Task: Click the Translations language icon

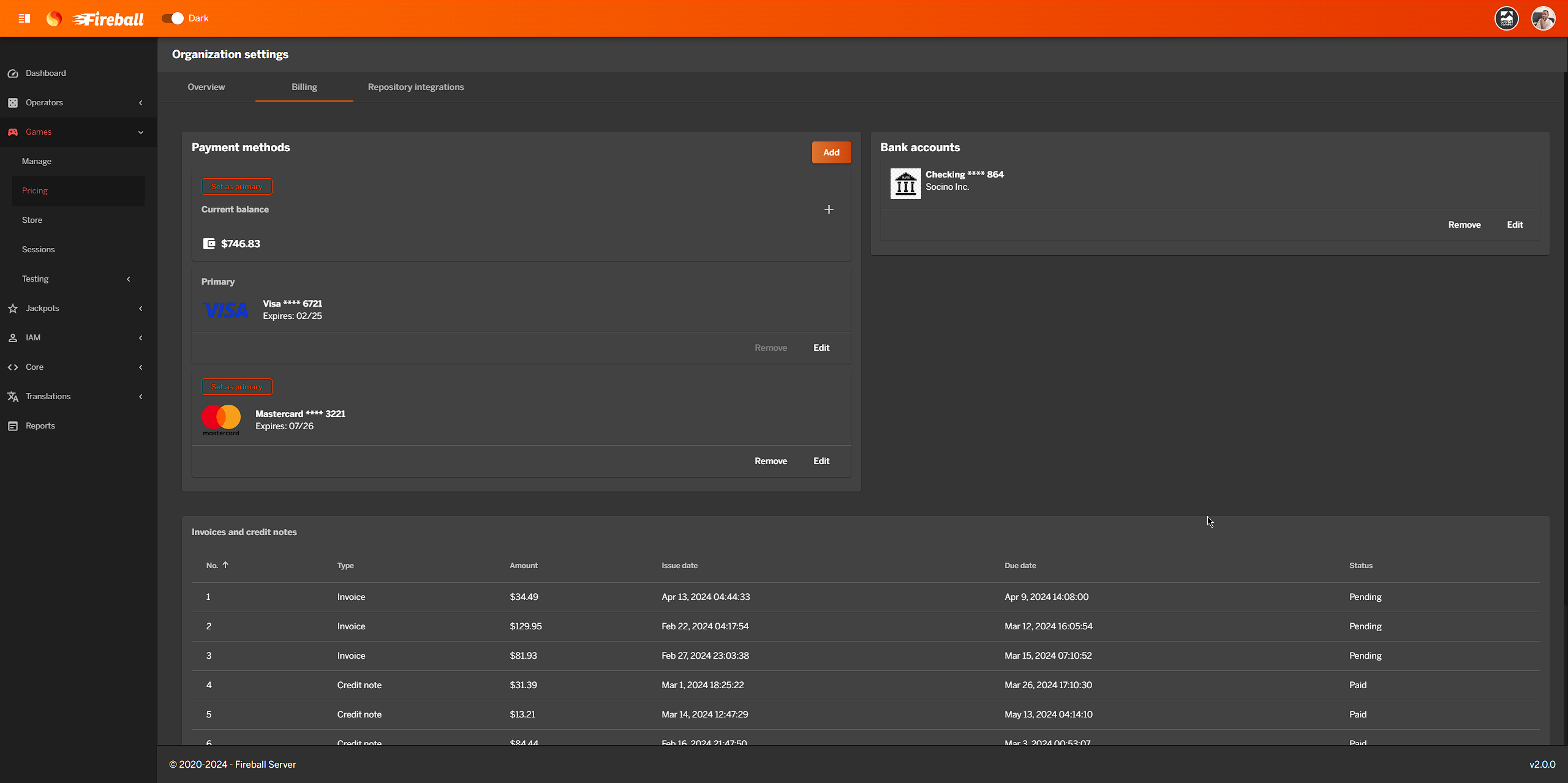Action: 13,397
